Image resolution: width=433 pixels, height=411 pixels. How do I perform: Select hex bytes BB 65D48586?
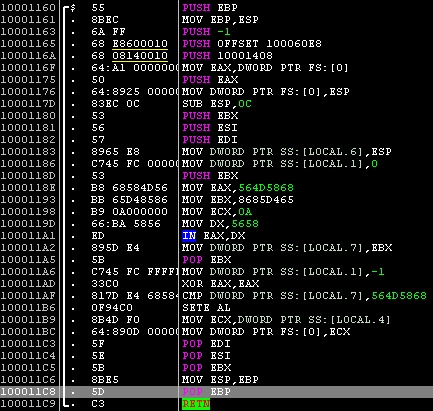tap(129, 200)
